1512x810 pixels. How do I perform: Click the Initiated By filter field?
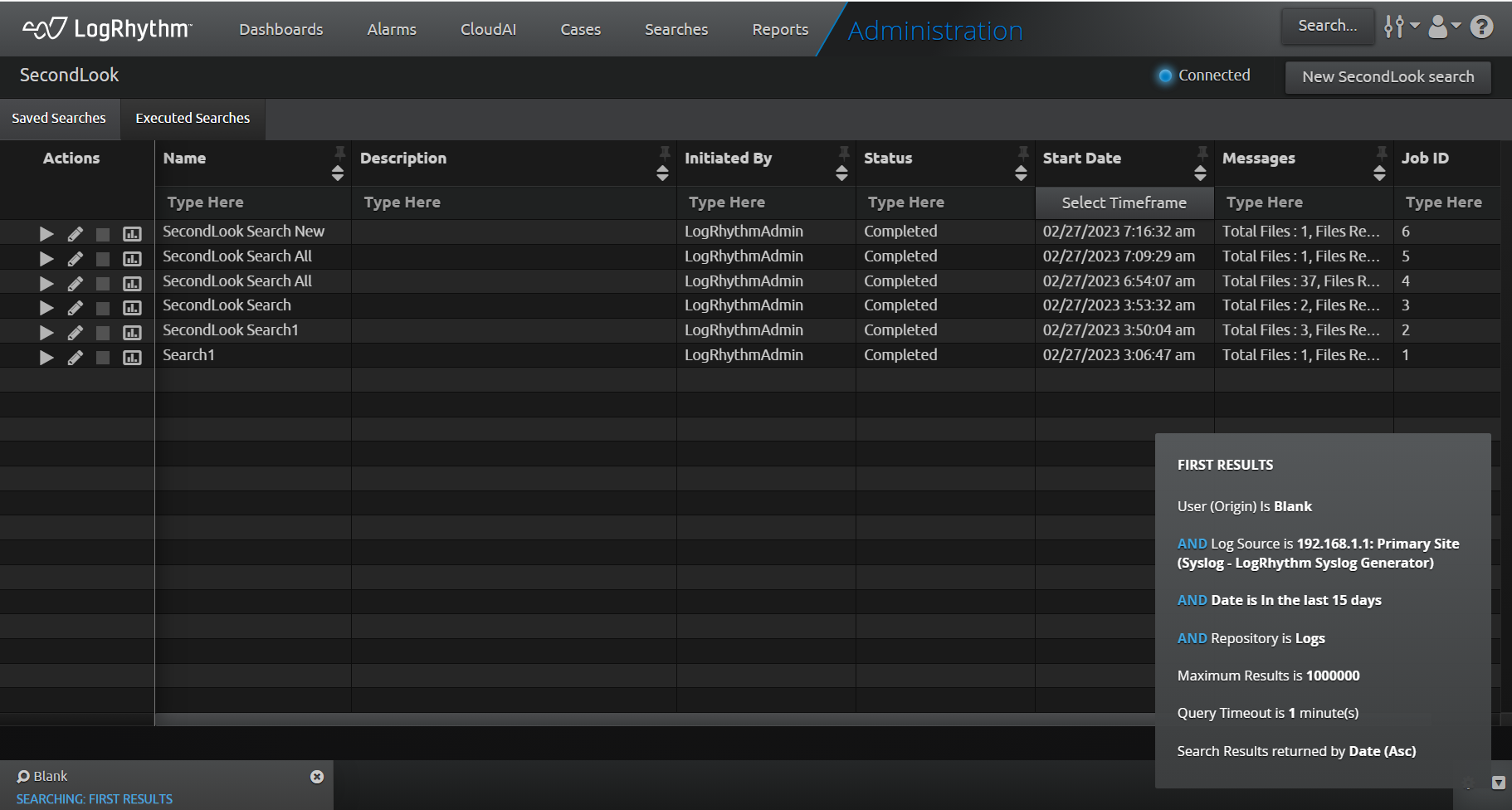(765, 202)
